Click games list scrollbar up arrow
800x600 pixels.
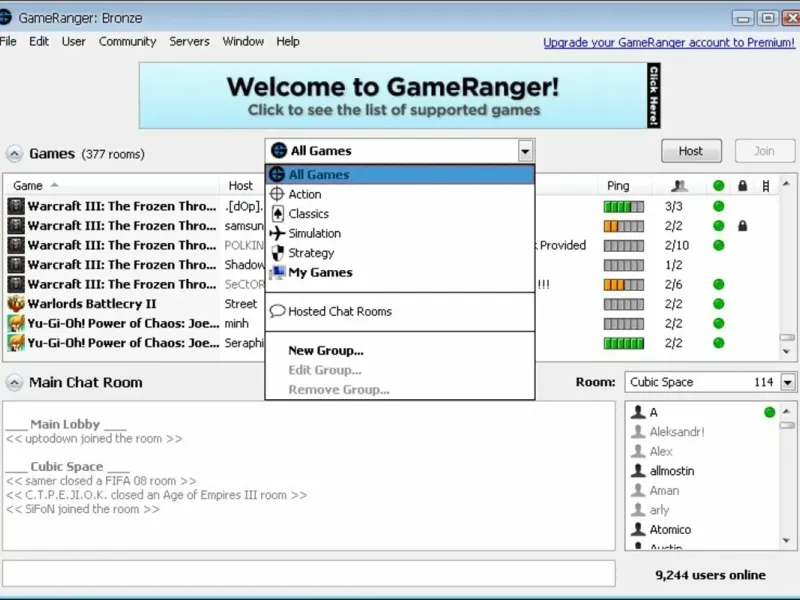click(x=786, y=184)
